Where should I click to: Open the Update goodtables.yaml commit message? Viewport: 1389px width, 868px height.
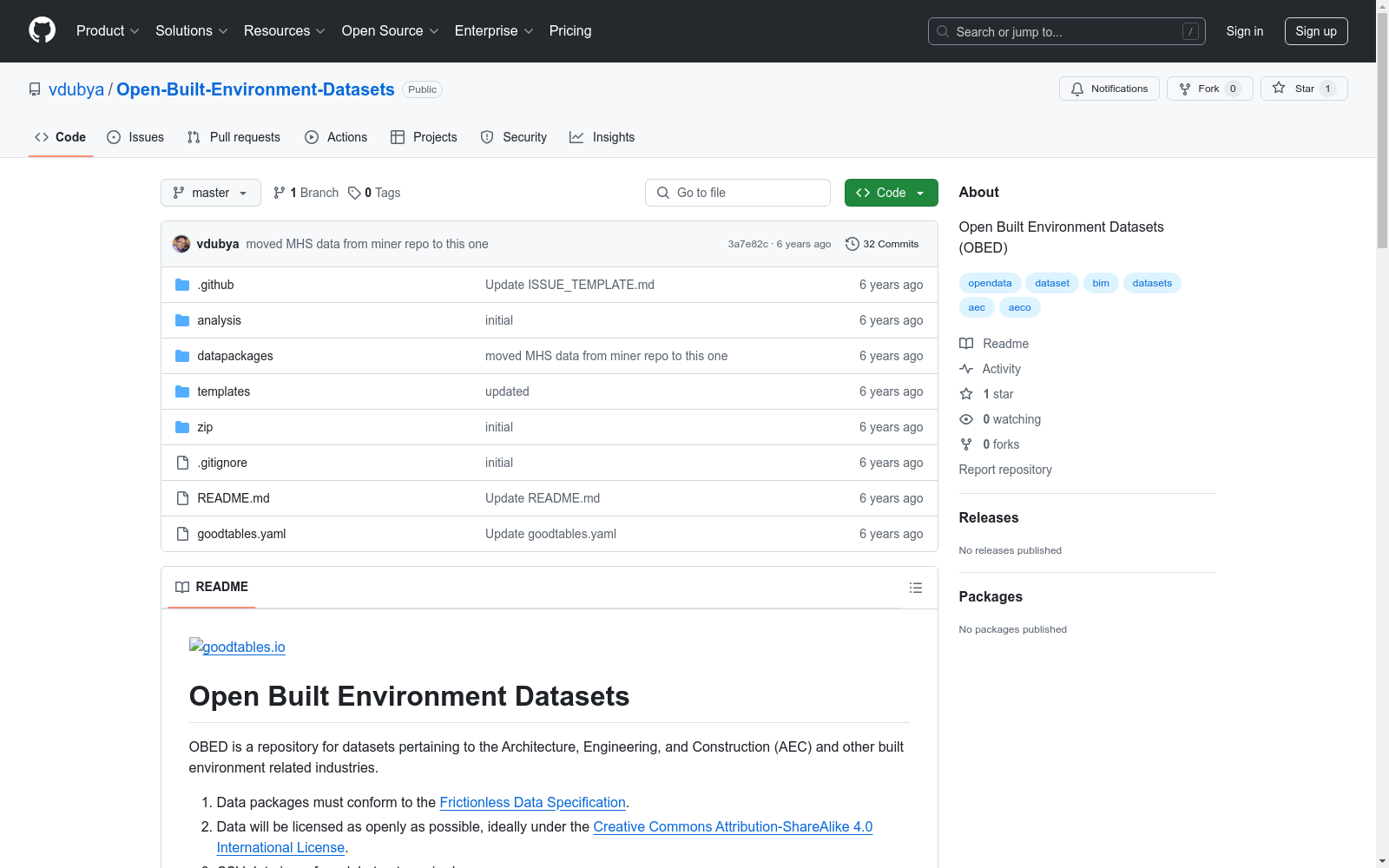[550, 534]
